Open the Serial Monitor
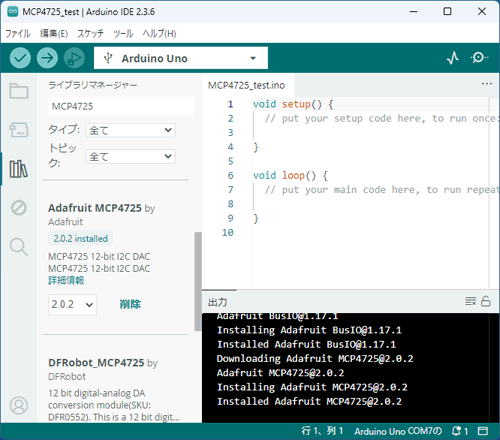This screenshot has height=440, width=500. (x=479, y=58)
